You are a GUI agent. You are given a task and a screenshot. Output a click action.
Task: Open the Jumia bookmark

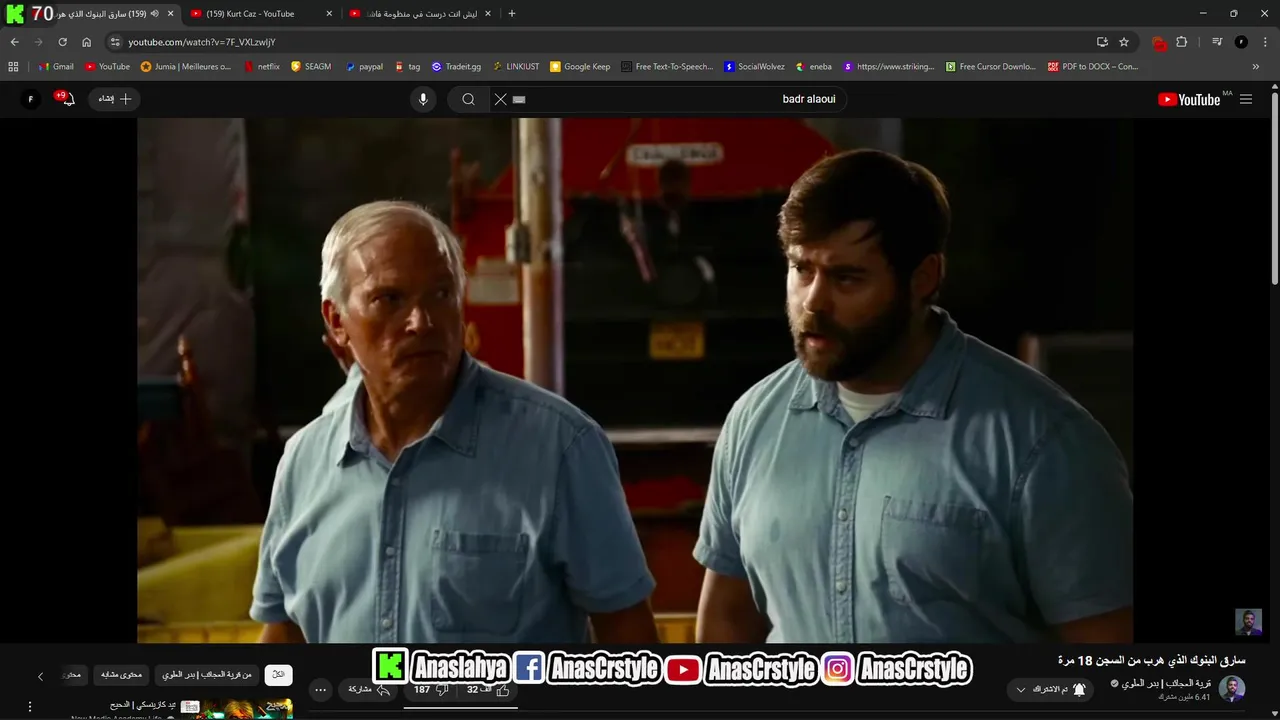point(186,67)
